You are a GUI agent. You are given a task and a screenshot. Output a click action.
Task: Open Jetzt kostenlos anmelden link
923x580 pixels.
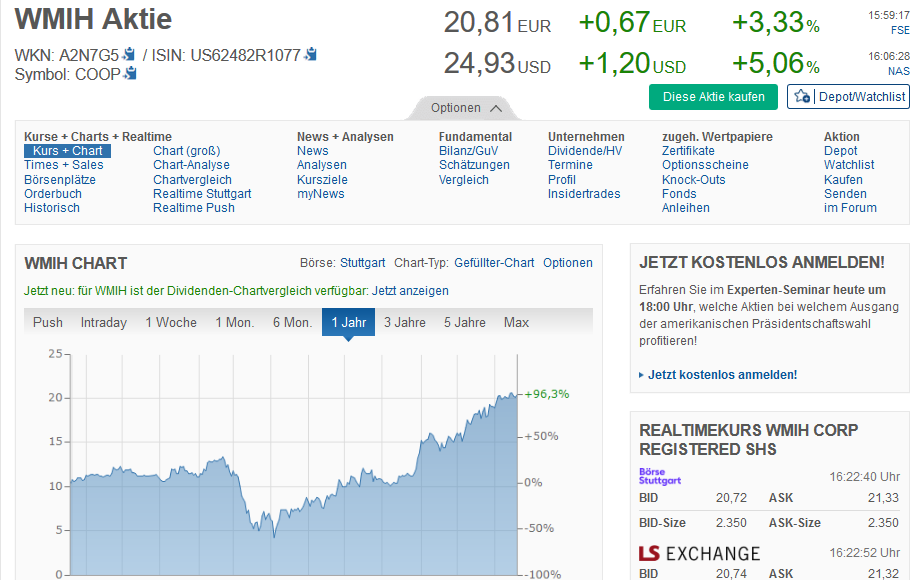722,375
